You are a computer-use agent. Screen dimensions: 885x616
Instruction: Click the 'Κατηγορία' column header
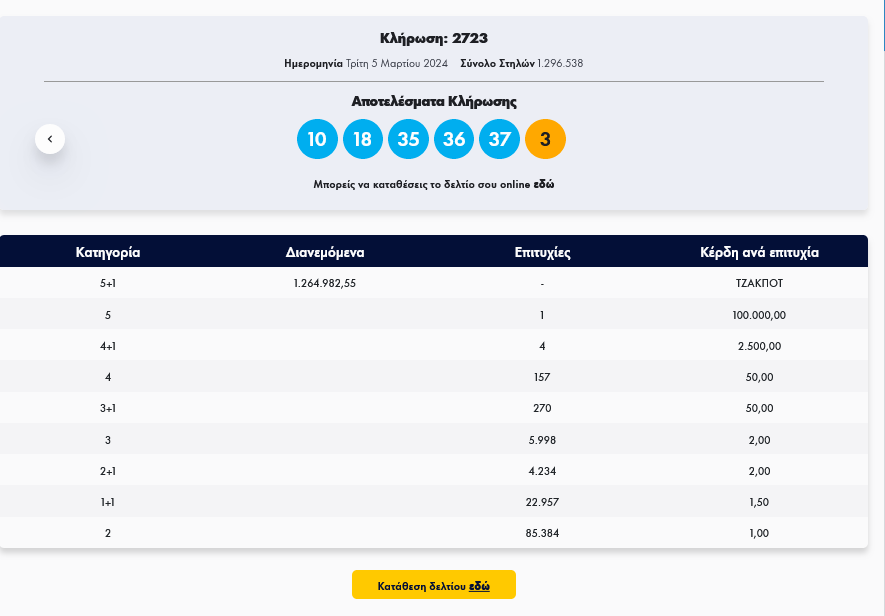(x=108, y=252)
